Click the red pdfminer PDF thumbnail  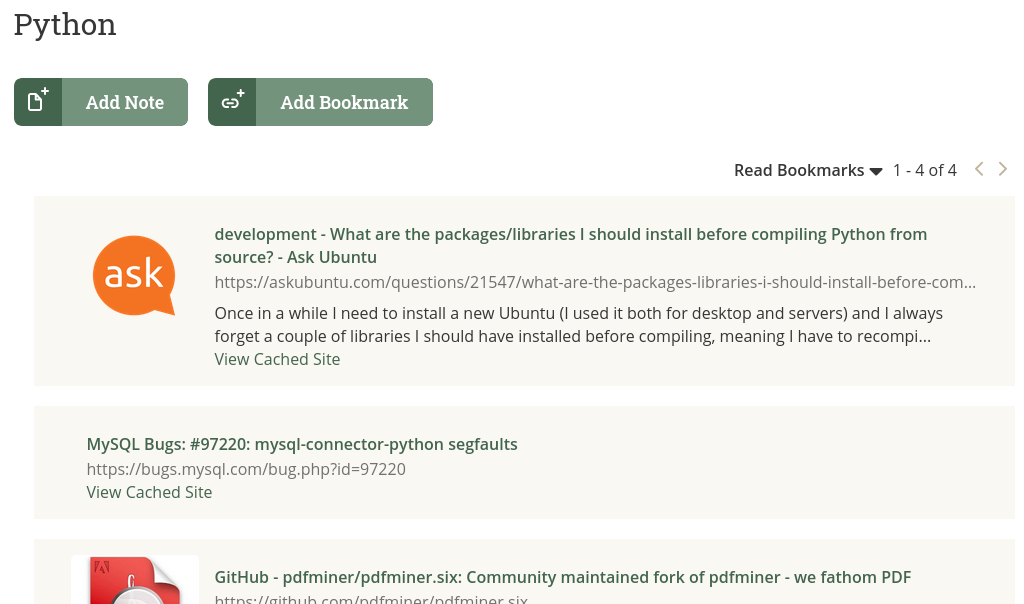coord(135,580)
